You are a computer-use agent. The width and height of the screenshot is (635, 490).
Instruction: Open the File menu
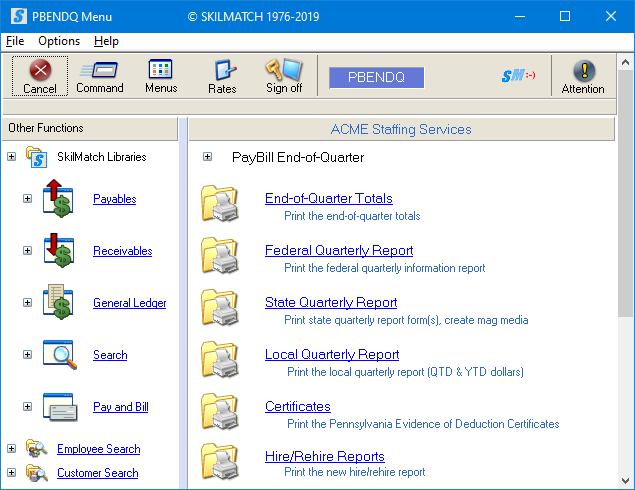15,41
